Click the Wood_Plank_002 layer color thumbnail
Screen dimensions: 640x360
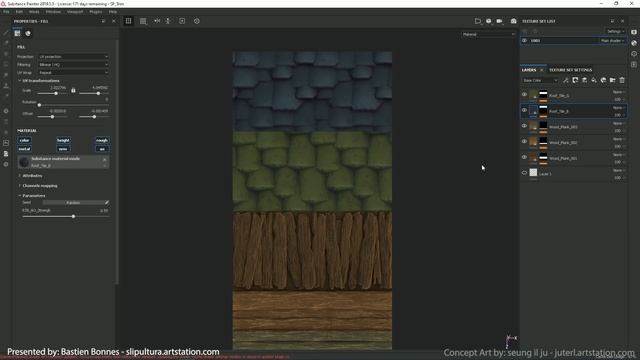(533, 142)
